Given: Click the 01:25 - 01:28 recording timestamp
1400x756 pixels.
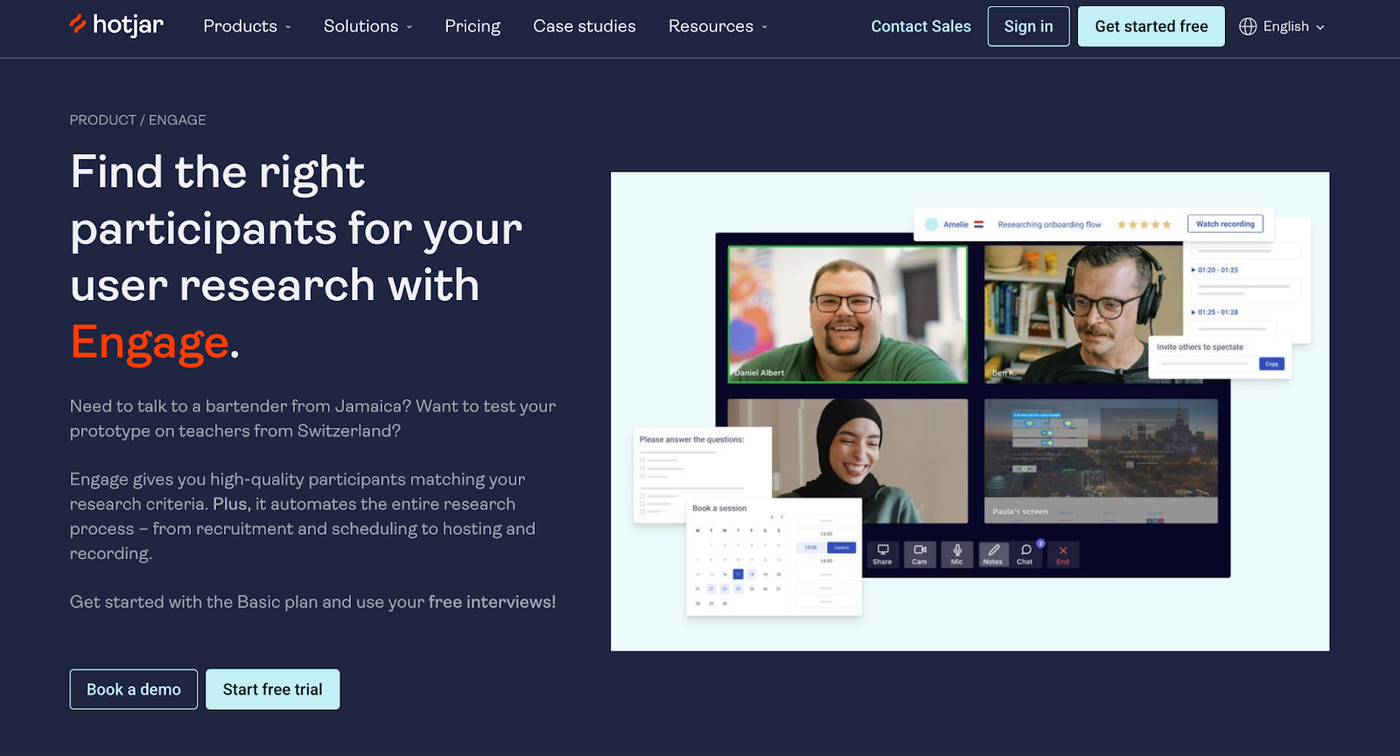Looking at the screenshot, I should pos(1214,312).
